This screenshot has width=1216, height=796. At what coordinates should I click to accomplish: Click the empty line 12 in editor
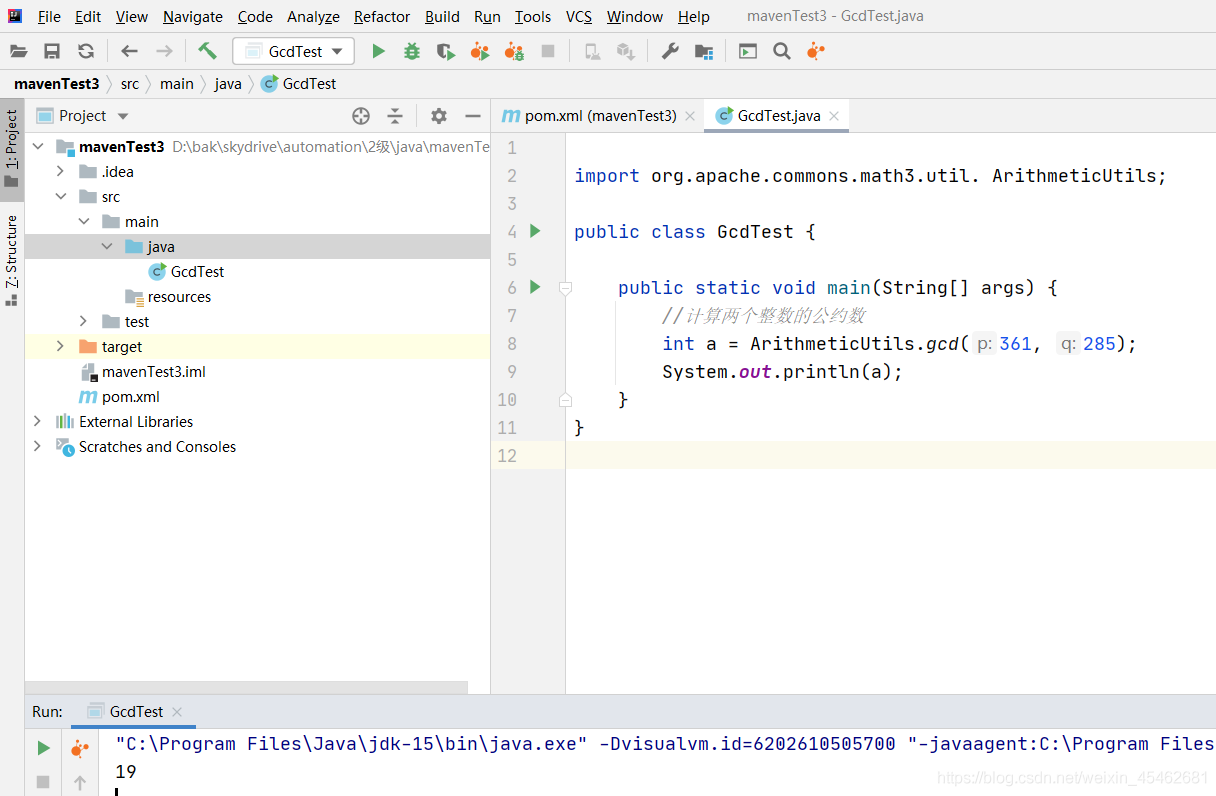pyautogui.click(x=890, y=455)
